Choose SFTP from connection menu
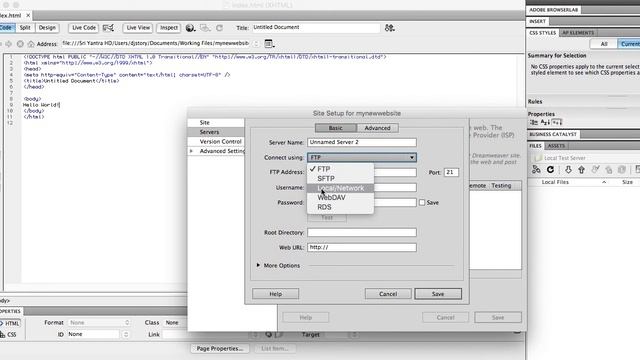Image resolution: width=640 pixels, height=360 pixels. [340, 178]
